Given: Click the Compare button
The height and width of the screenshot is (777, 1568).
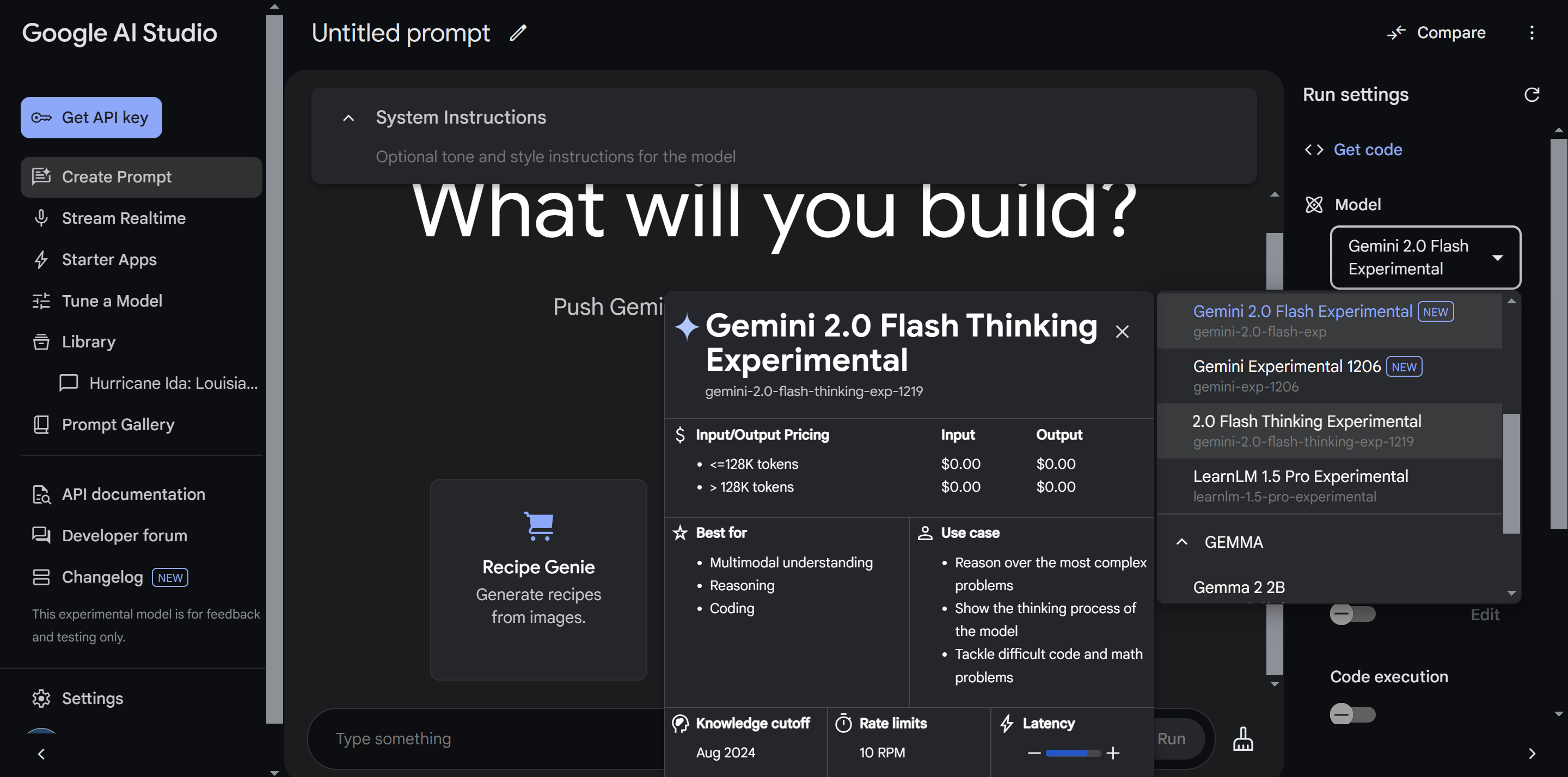Looking at the screenshot, I should pos(1436,33).
